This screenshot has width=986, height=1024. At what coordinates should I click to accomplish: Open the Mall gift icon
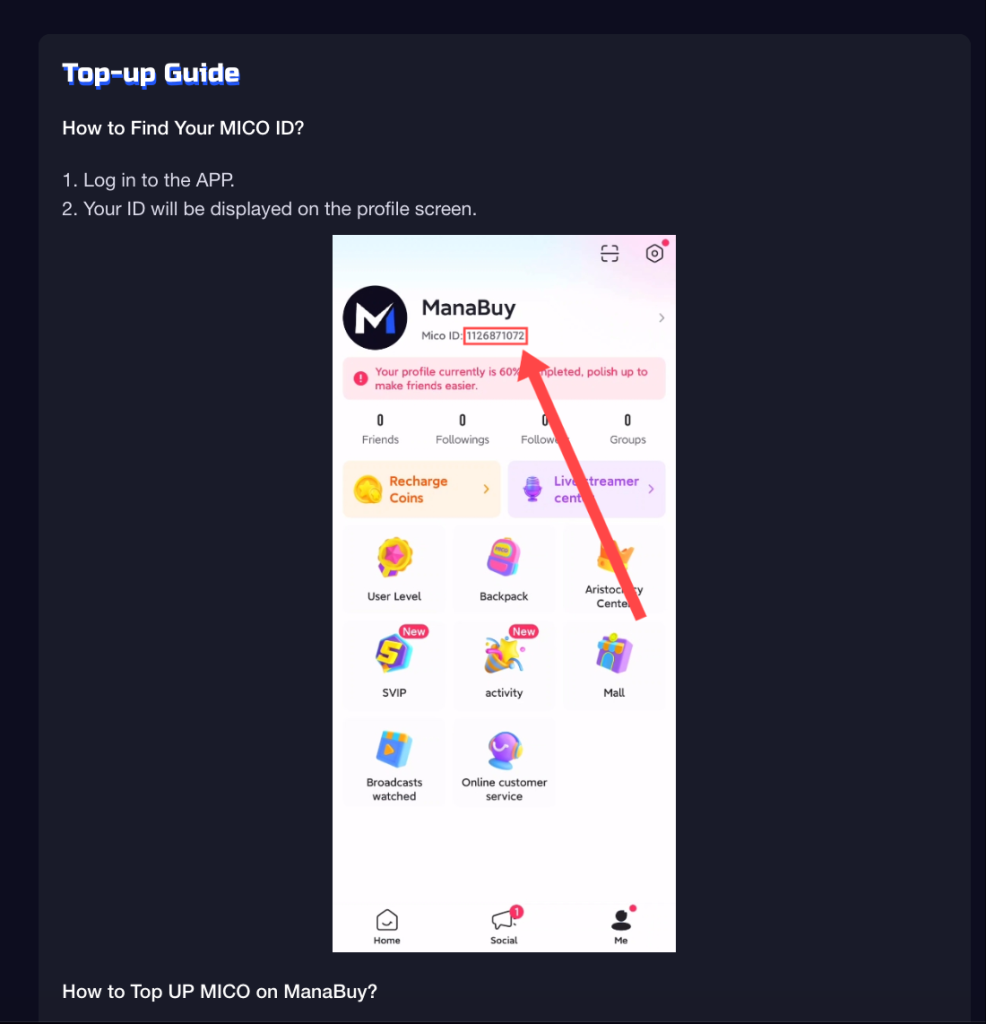coord(614,653)
